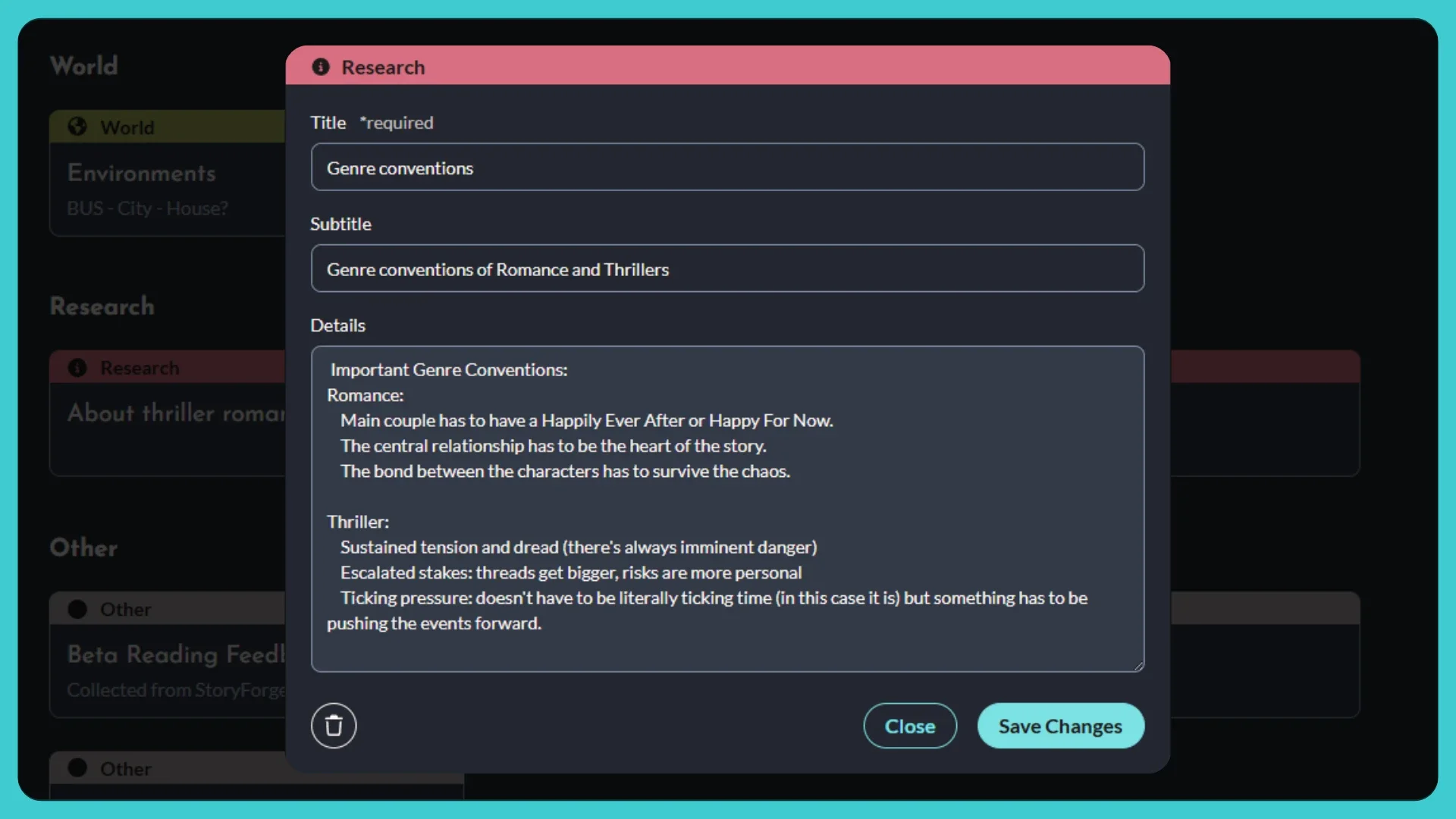The width and height of the screenshot is (1456, 819).
Task: Click into the Subtitle input field
Action: (x=726, y=268)
